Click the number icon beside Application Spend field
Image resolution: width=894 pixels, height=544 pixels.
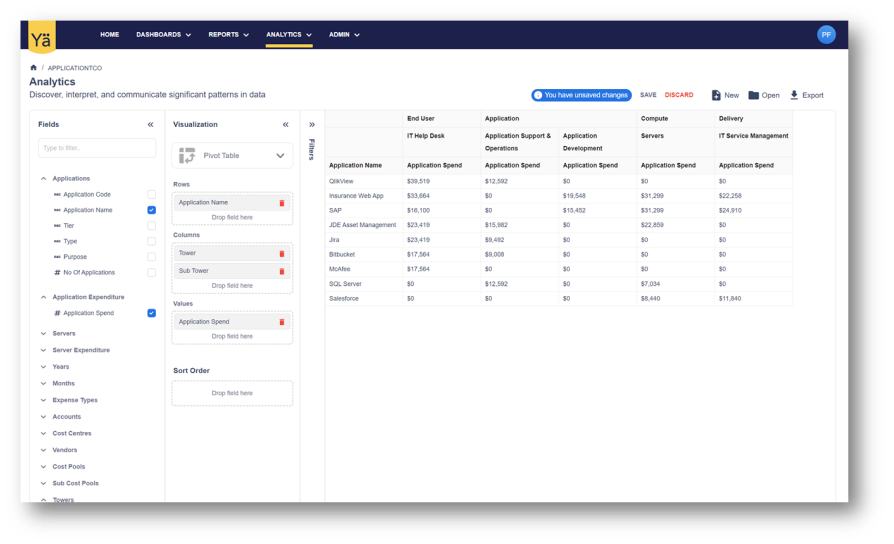click(x=57, y=313)
